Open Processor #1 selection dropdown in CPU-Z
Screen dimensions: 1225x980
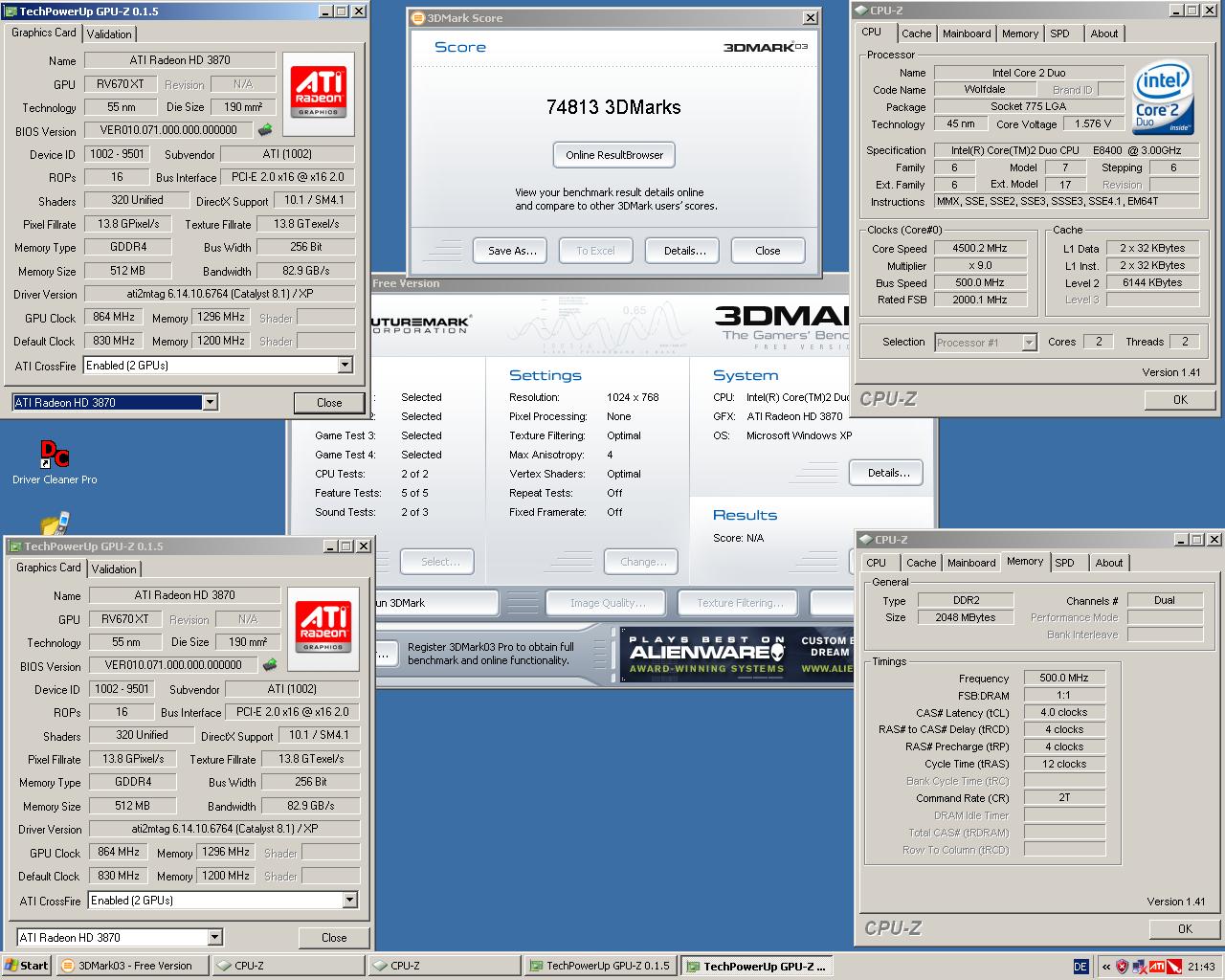click(1030, 343)
